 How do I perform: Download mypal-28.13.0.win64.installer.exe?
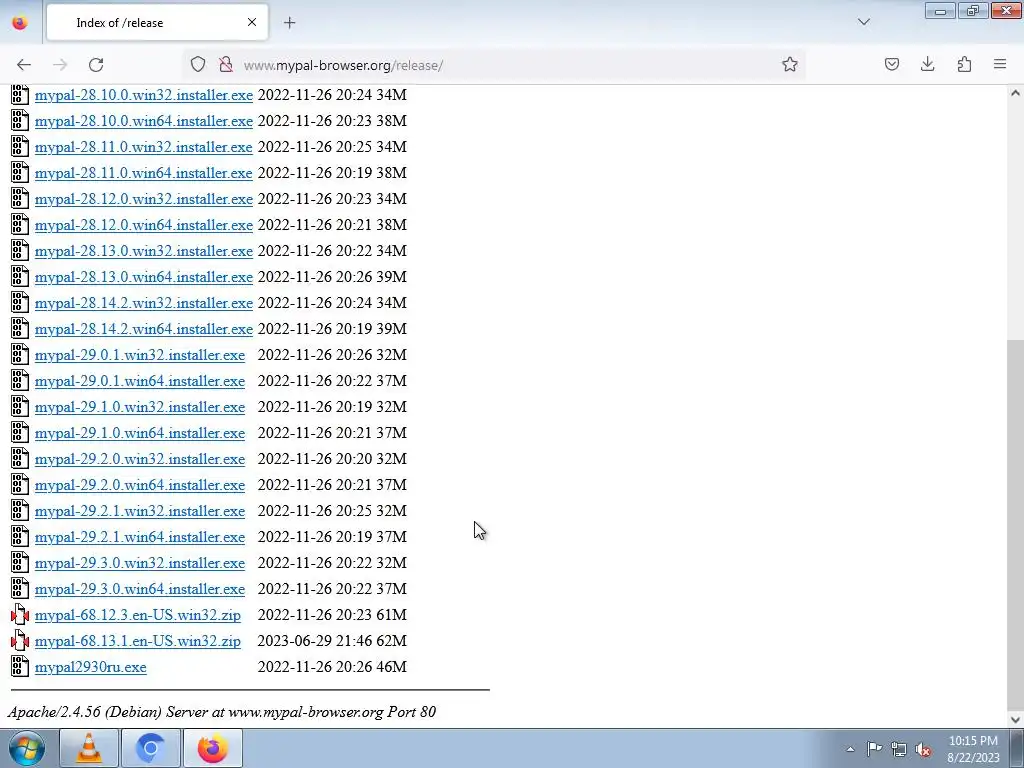[144, 277]
